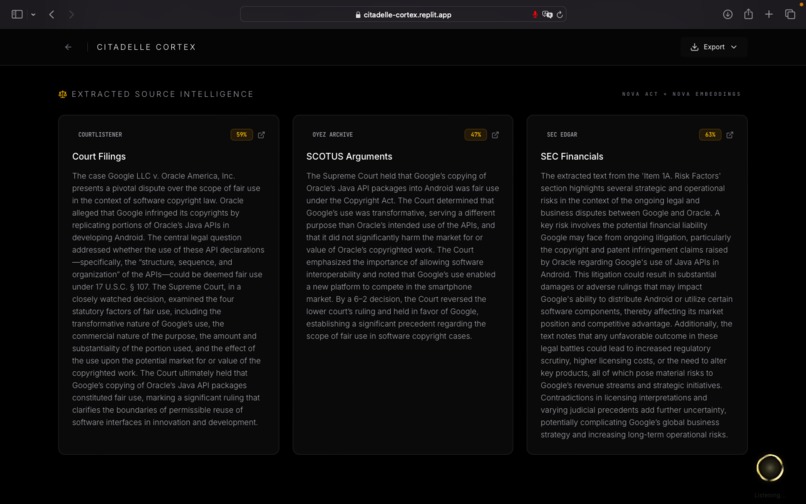Click the COURTLISTENER source label

(100, 135)
